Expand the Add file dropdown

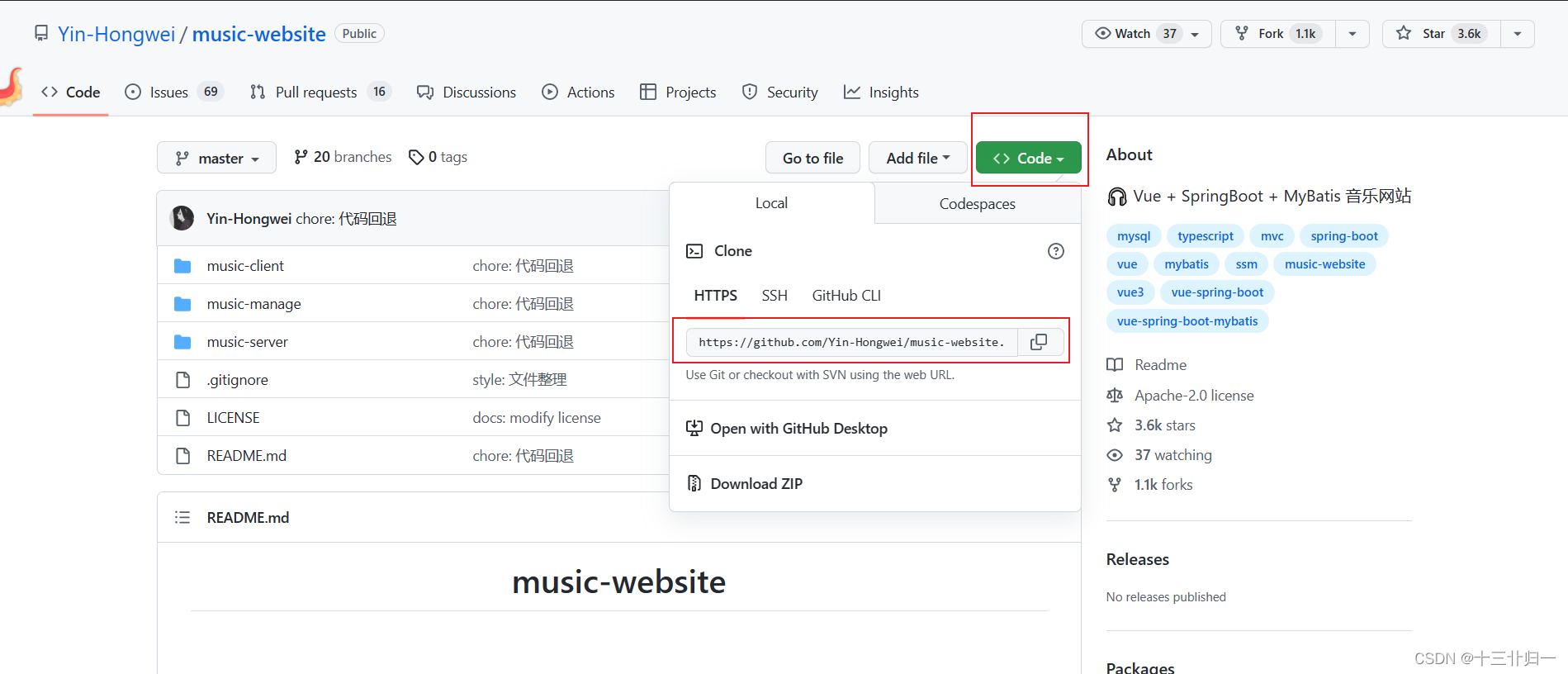(x=917, y=158)
